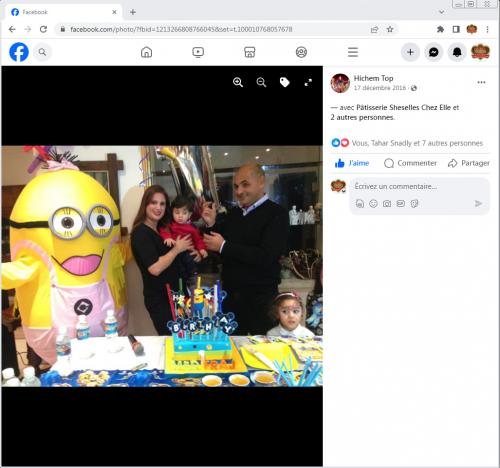Close the Facebook tab
Screen dimensions: 500x468
pos(114,12)
